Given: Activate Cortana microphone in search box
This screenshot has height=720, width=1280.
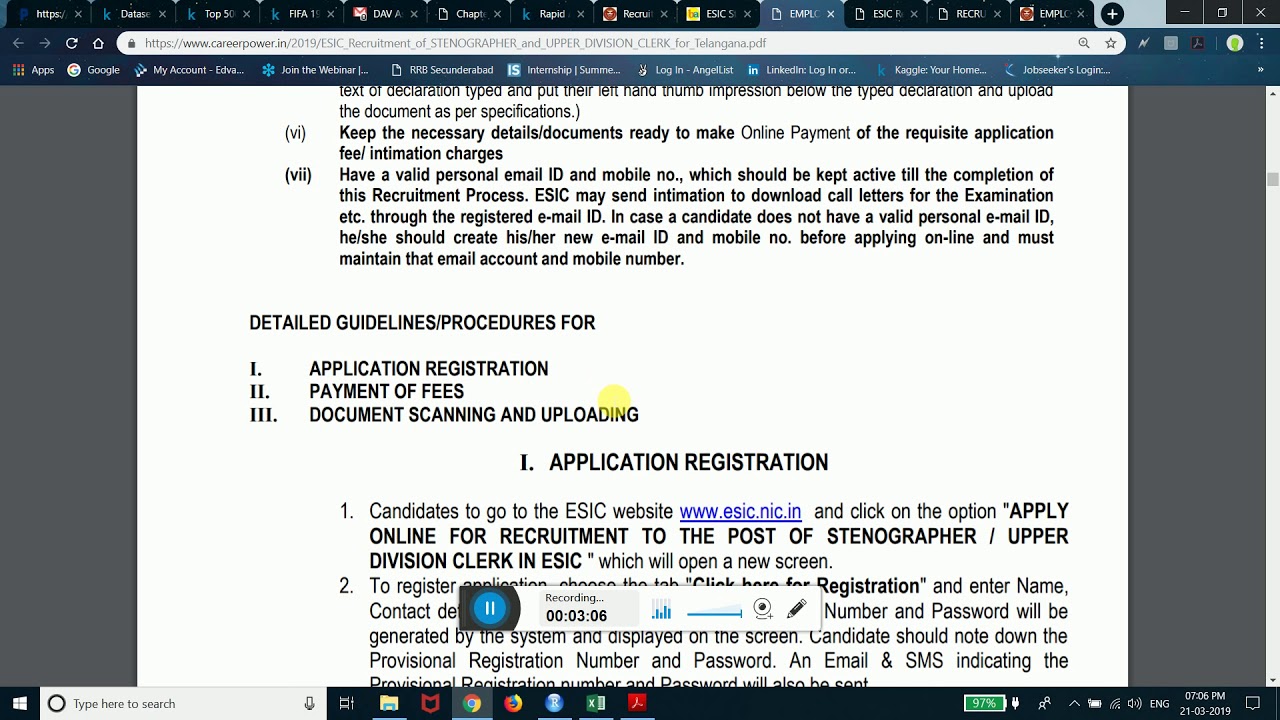Looking at the screenshot, I should (309, 703).
